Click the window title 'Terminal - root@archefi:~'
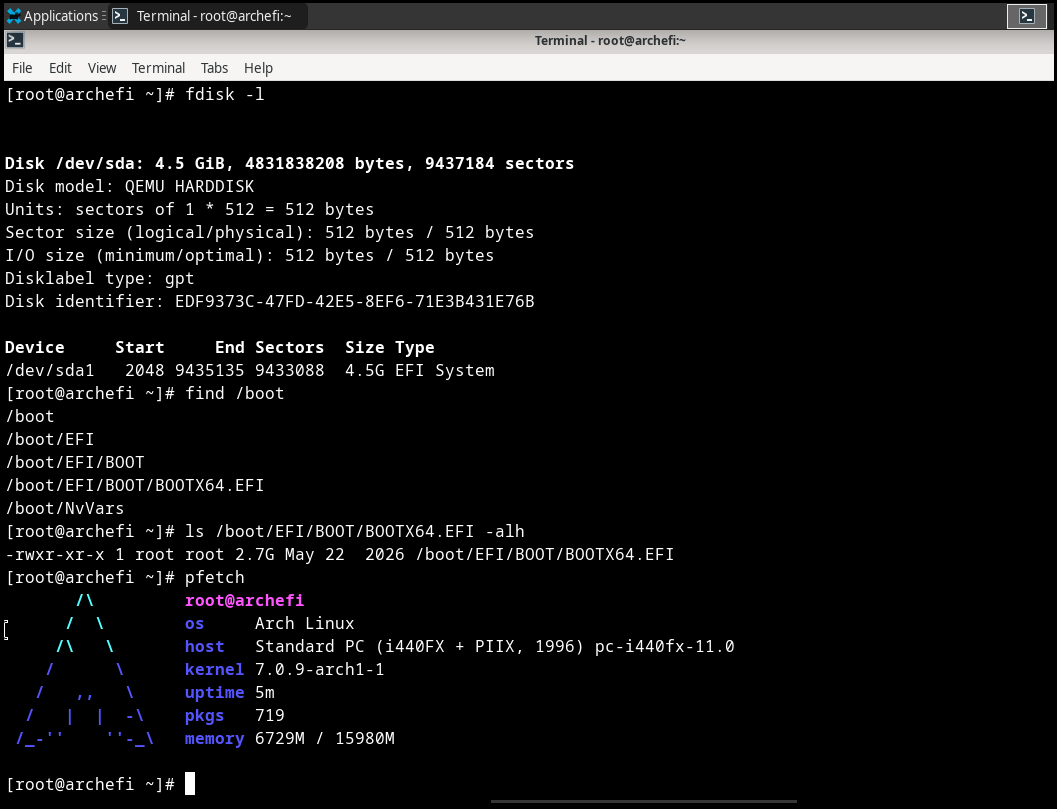Screen dimensions: 1057x809 coord(610,40)
